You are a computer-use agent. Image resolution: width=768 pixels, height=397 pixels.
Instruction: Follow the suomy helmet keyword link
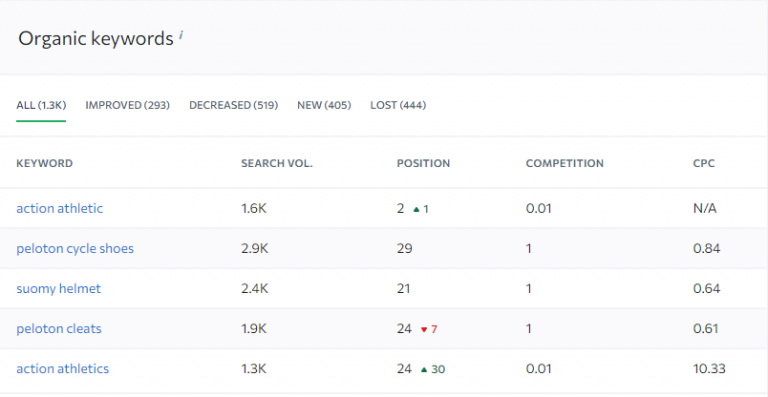click(58, 289)
